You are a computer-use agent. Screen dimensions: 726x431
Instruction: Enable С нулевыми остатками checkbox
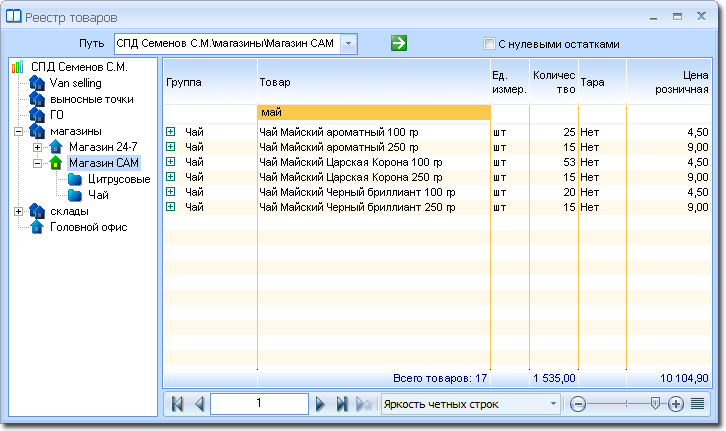coord(489,44)
